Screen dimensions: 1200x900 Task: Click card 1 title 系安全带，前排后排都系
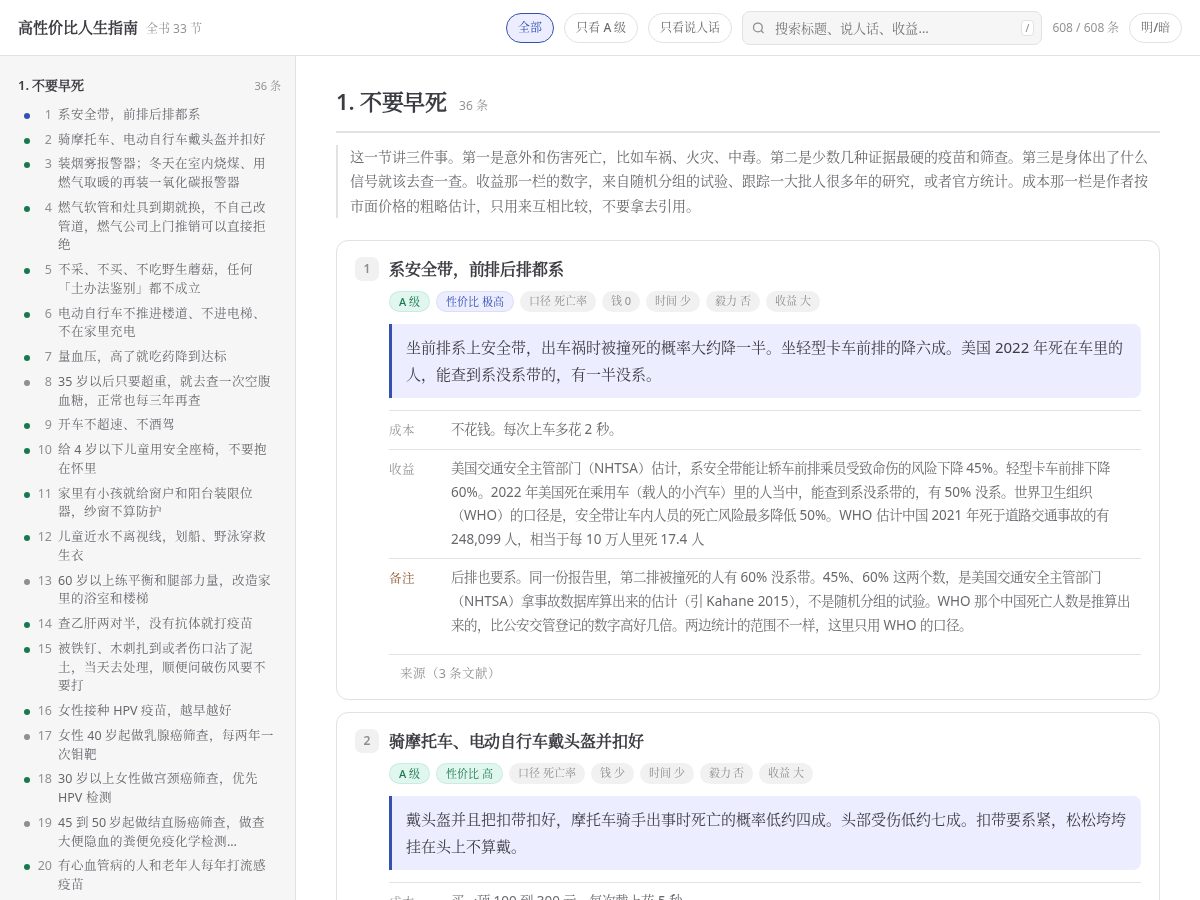(x=476, y=269)
